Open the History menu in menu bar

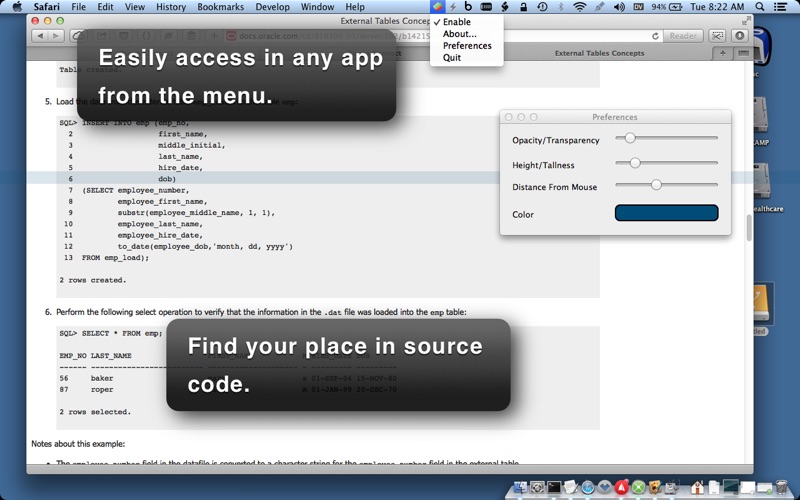171,7
